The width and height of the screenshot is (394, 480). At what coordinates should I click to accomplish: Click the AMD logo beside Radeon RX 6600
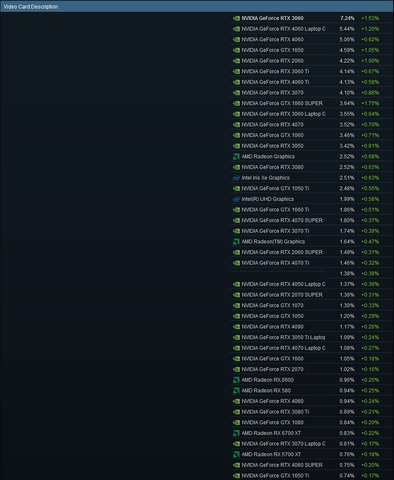point(236,380)
